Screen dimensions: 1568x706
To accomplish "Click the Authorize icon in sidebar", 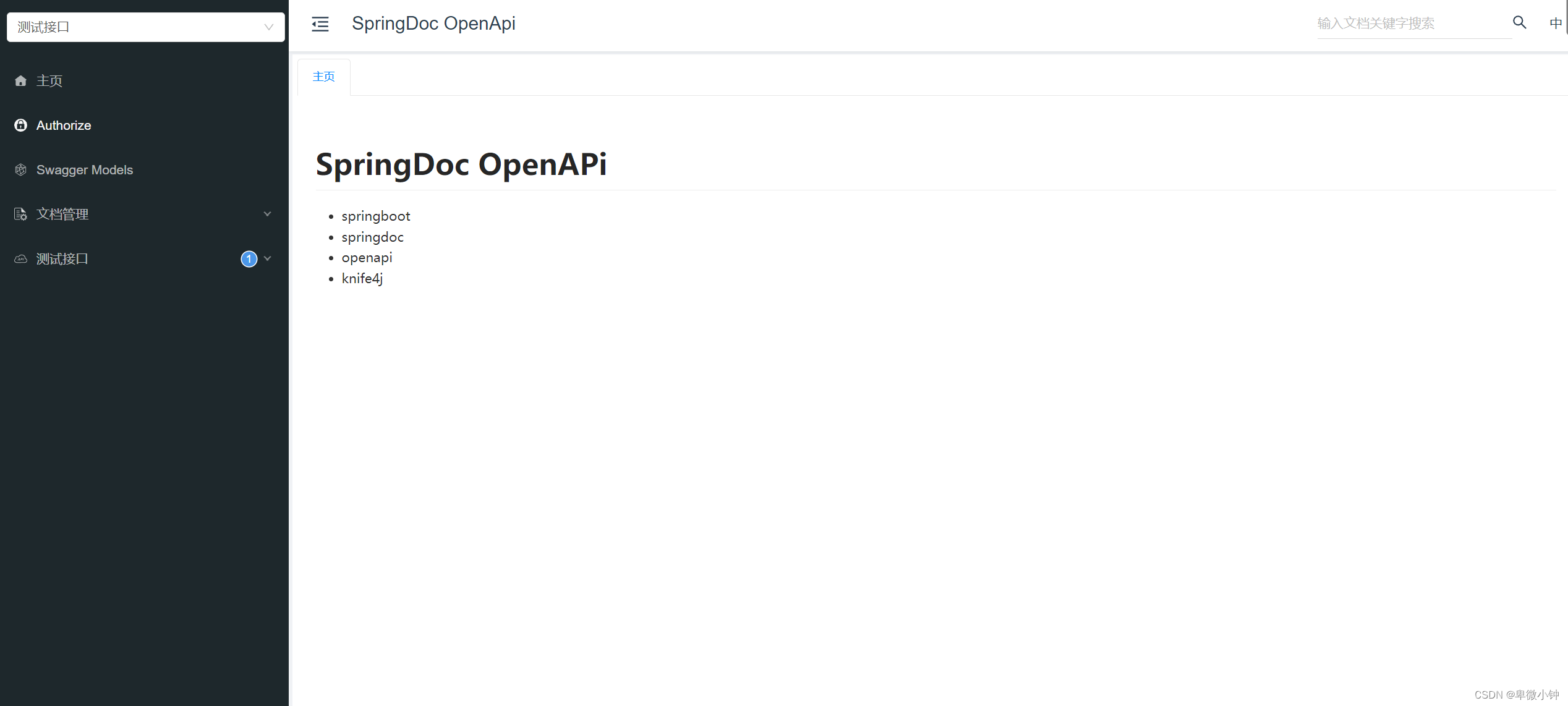I will 22,125.
